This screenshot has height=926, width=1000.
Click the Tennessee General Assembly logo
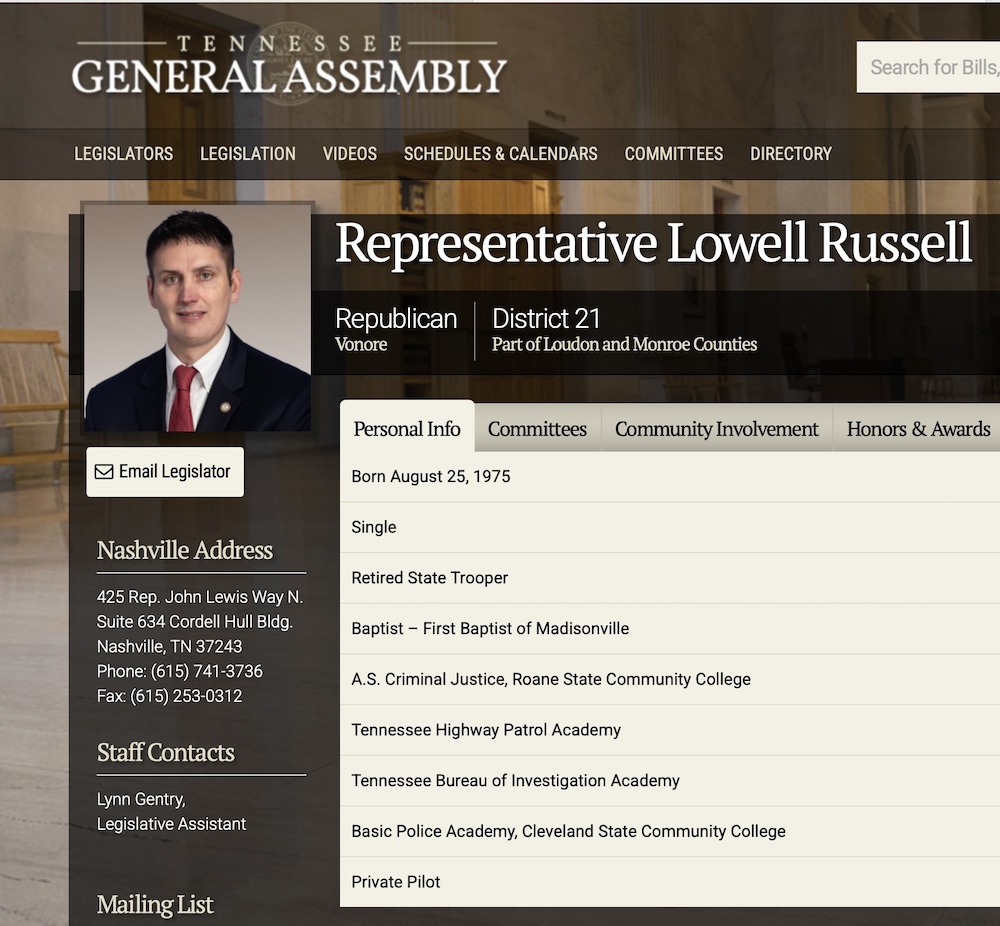click(x=289, y=66)
